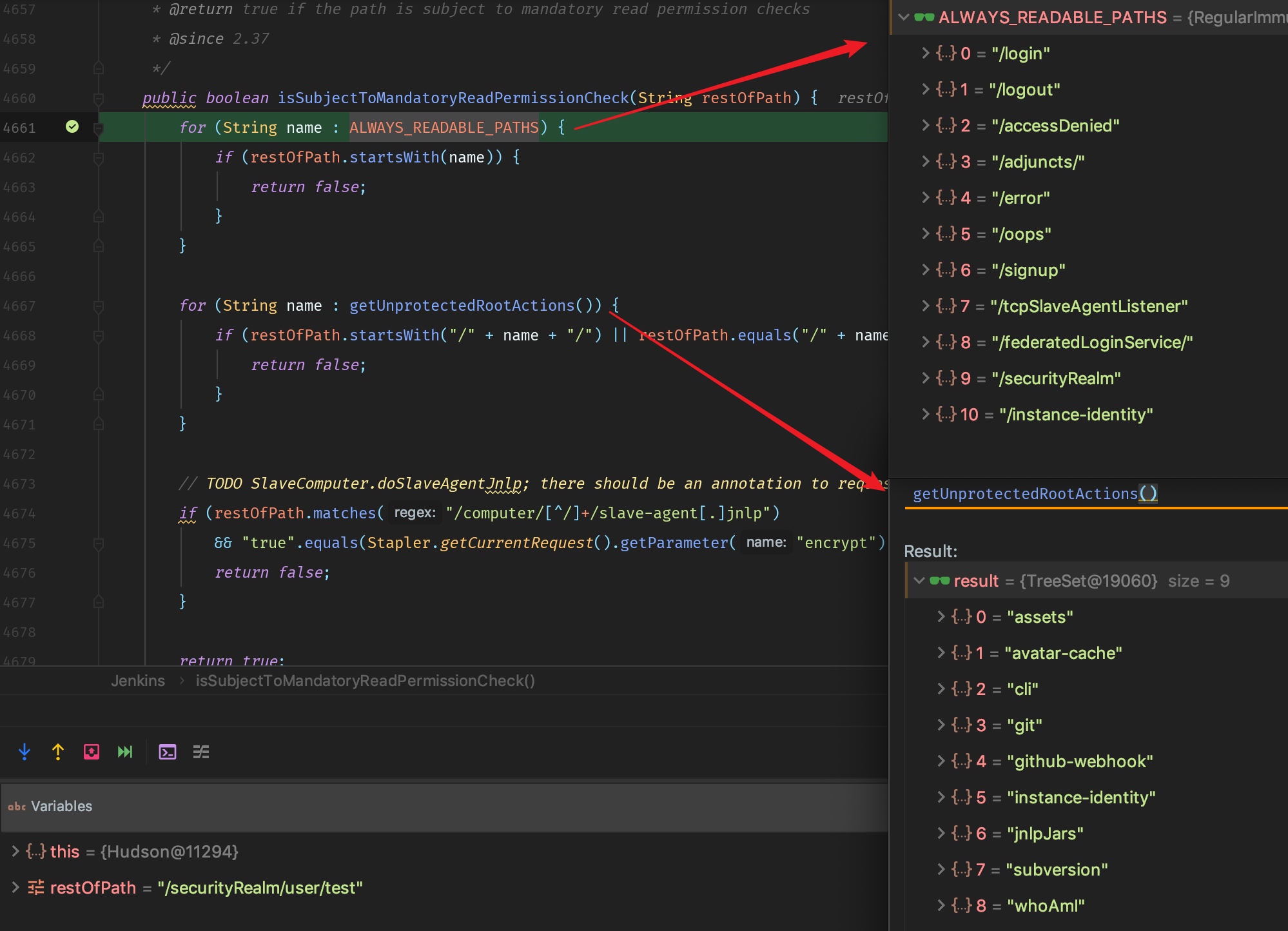Viewport: 1288px width, 931px height.
Task: Click ALWAYS_READABLE_PATHS in the code at line 4661
Action: click(444, 128)
